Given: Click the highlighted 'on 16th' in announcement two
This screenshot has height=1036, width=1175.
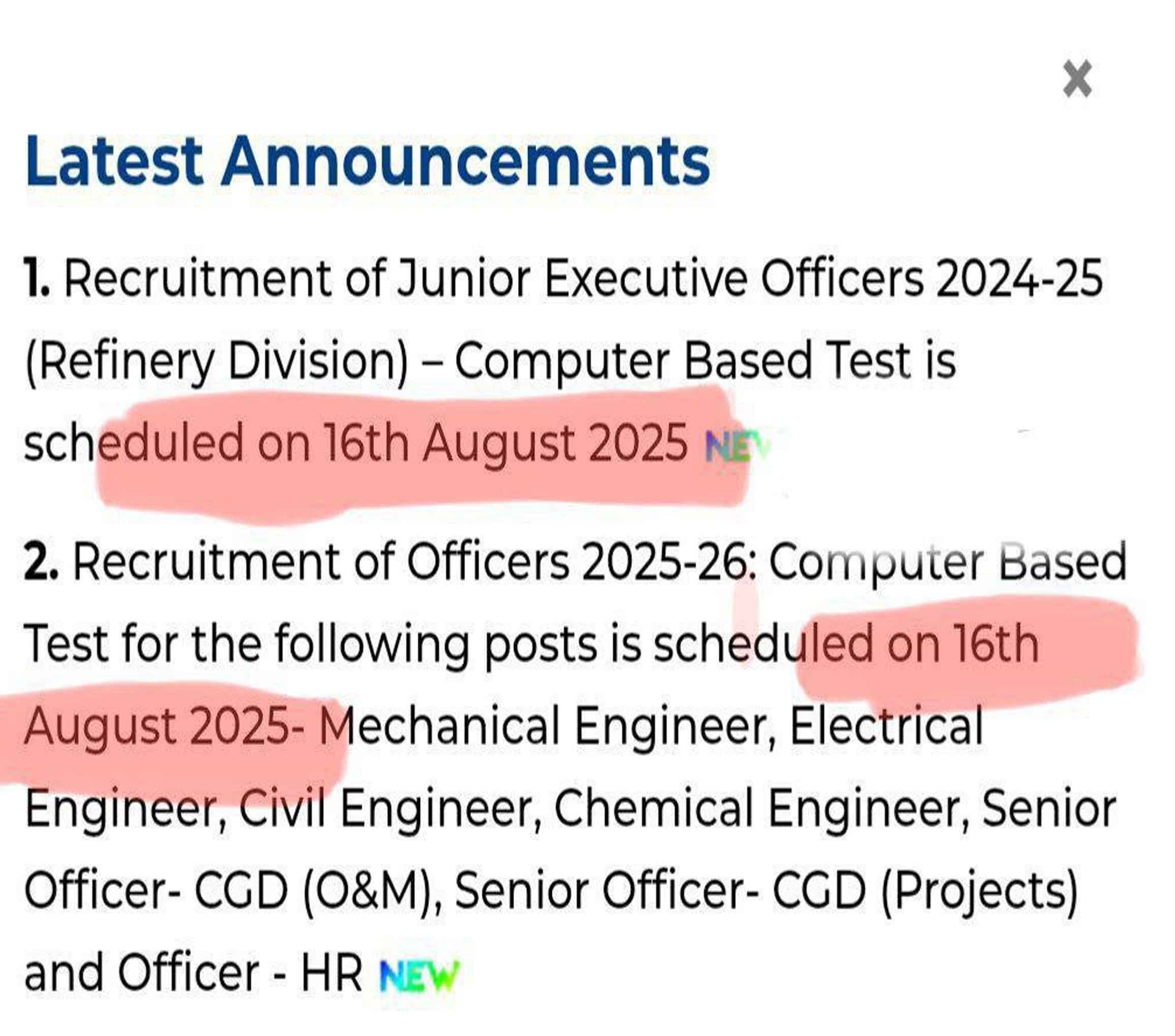Looking at the screenshot, I should (x=962, y=644).
